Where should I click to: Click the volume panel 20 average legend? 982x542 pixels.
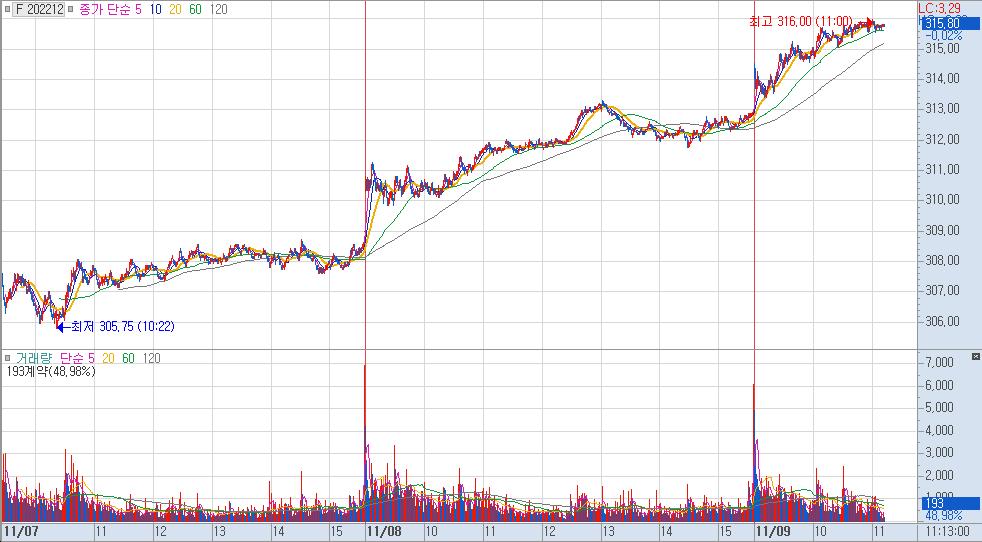[x=108, y=358]
